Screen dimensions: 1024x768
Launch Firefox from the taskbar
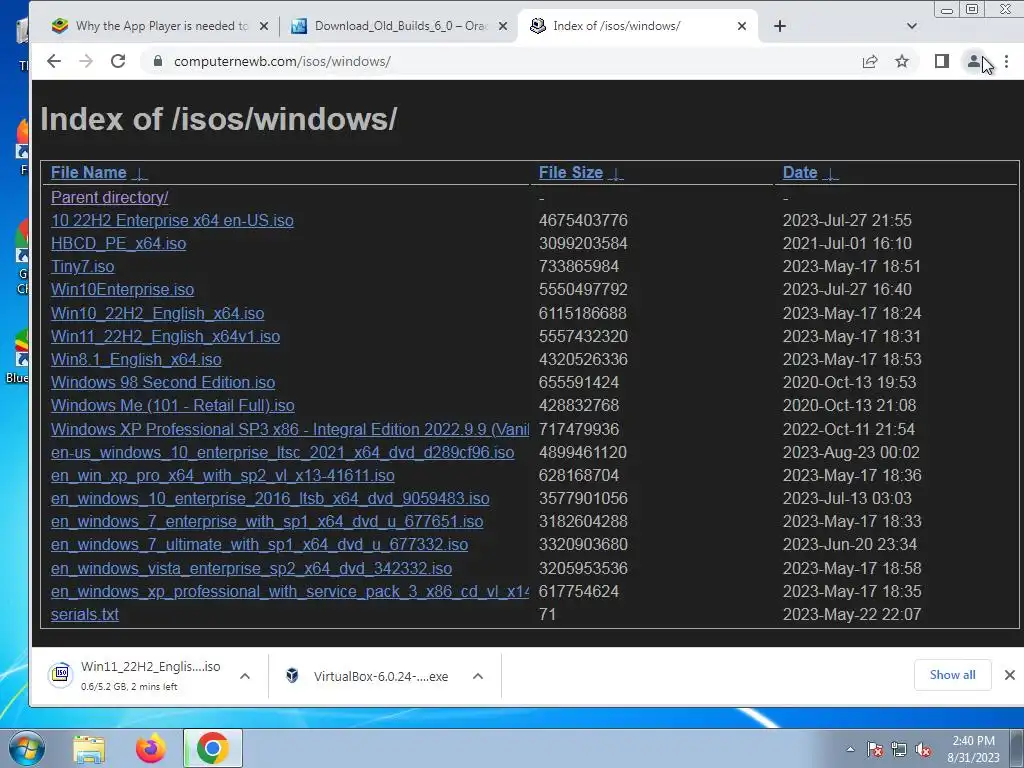click(x=150, y=748)
